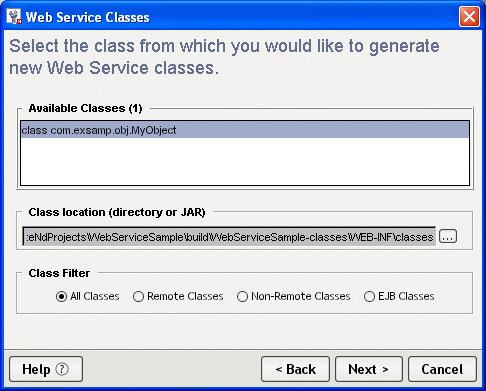Select class com.exsamp.obj.MyObject in the list

click(x=245, y=130)
